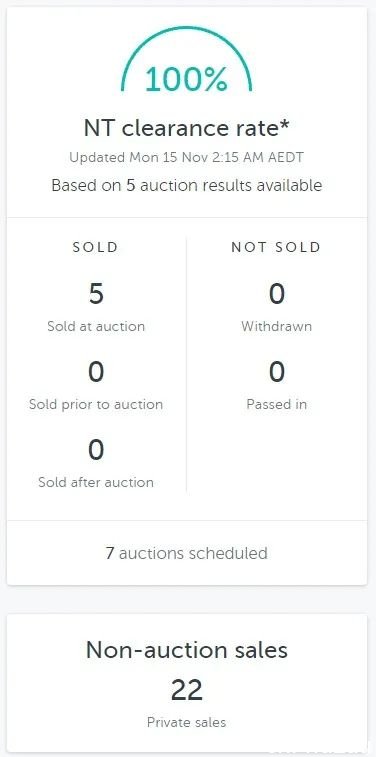Click the Withdrawn label
376x757 pixels.
(277, 326)
